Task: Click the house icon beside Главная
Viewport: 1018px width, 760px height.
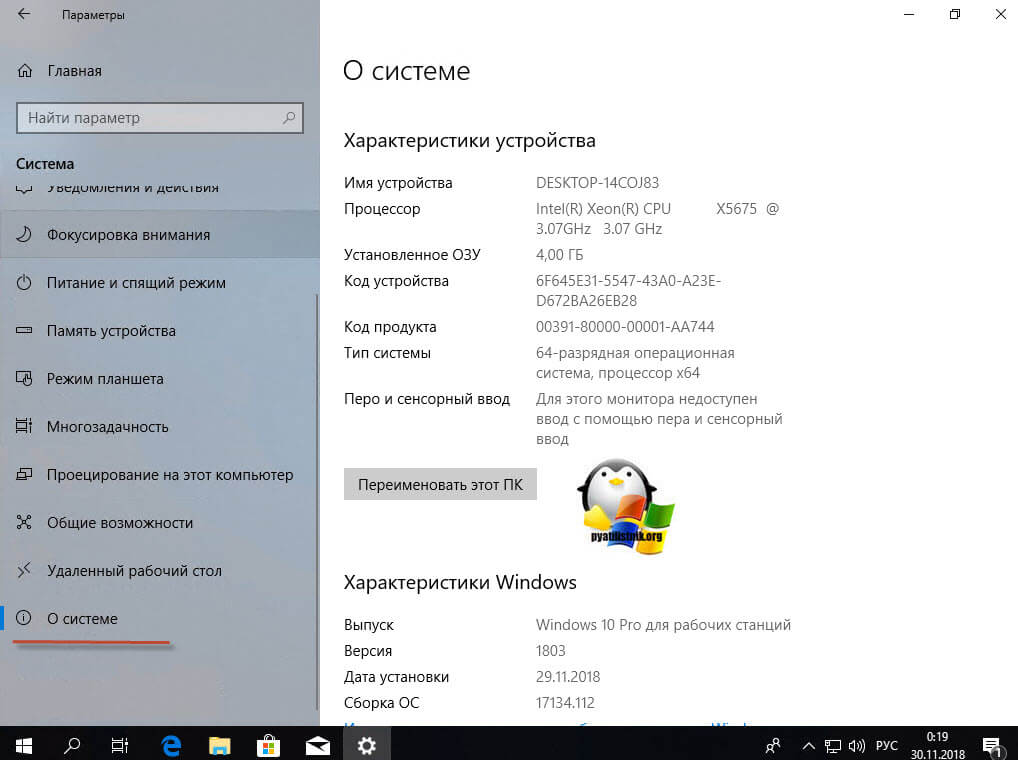Action: point(25,71)
